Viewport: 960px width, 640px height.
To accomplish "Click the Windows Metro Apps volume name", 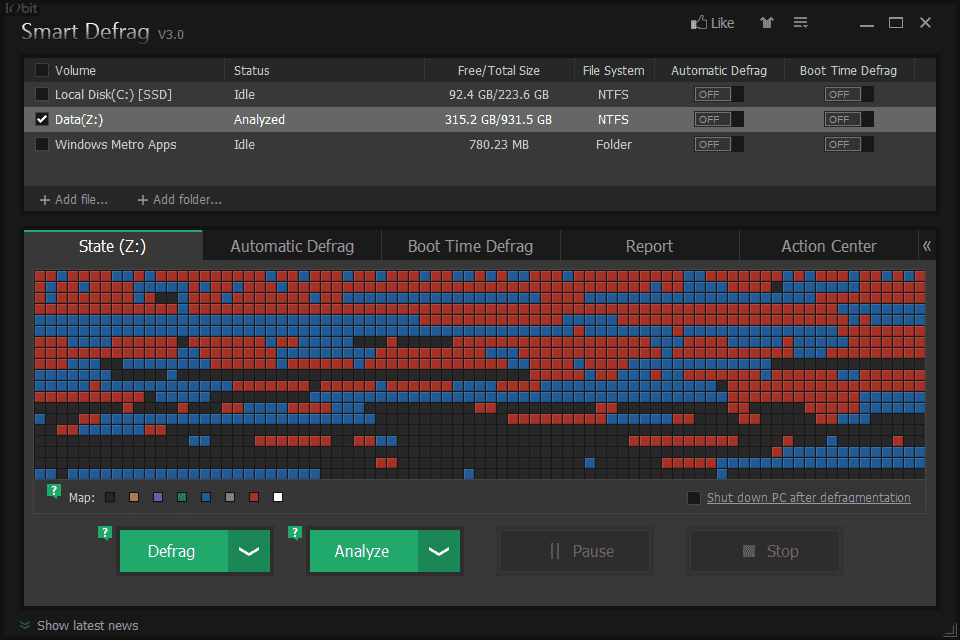I will 116,145.
